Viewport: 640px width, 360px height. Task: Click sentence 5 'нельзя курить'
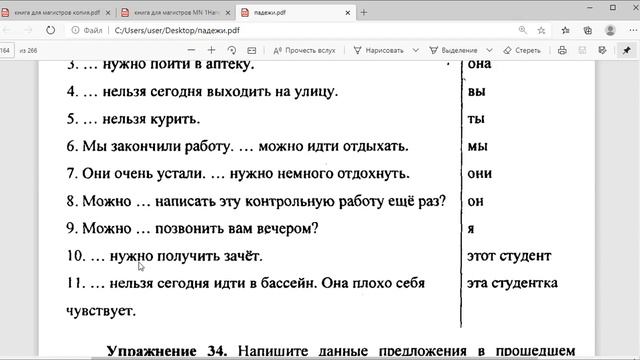click(x=133, y=119)
